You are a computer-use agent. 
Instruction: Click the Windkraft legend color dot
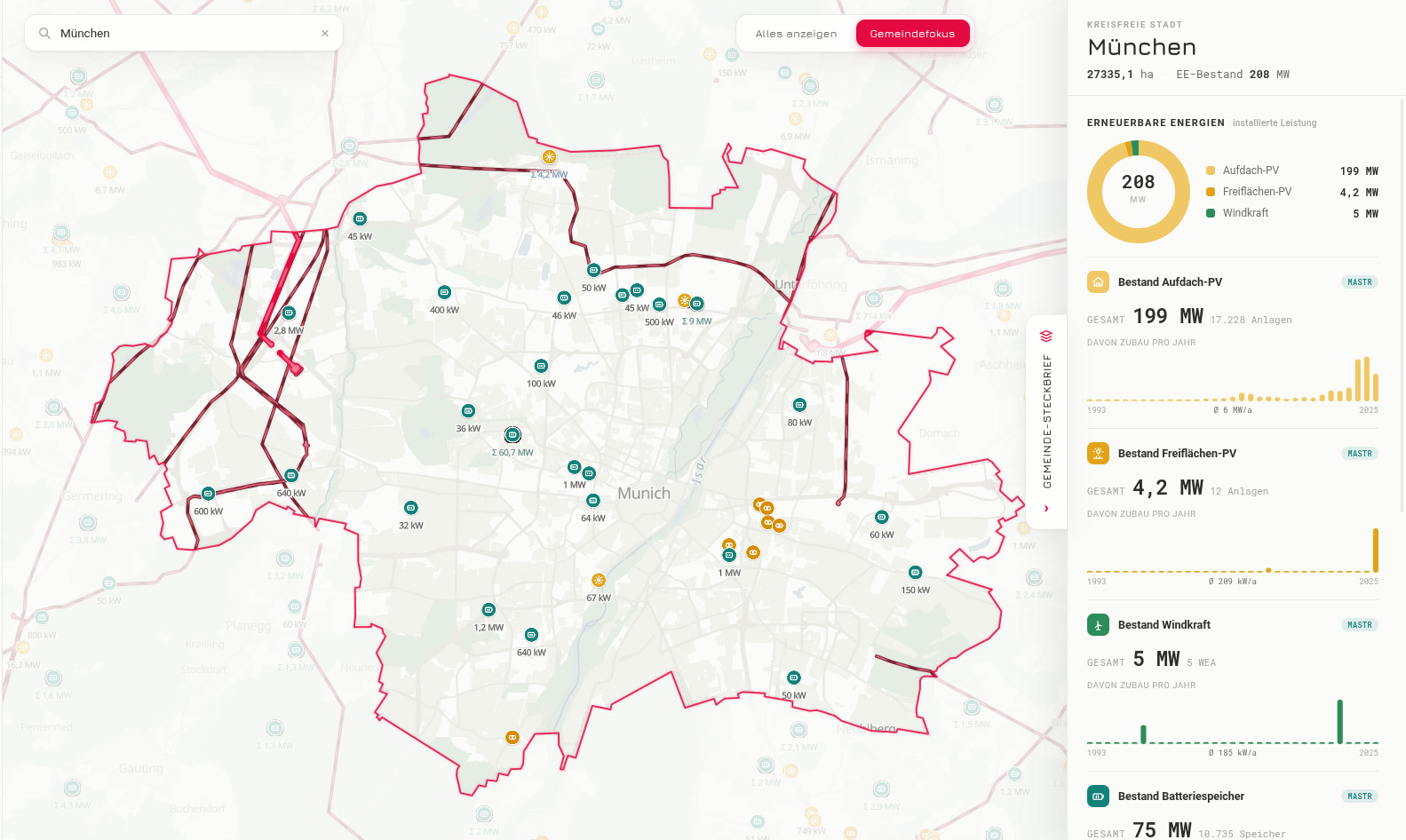tap(1211, 213)
